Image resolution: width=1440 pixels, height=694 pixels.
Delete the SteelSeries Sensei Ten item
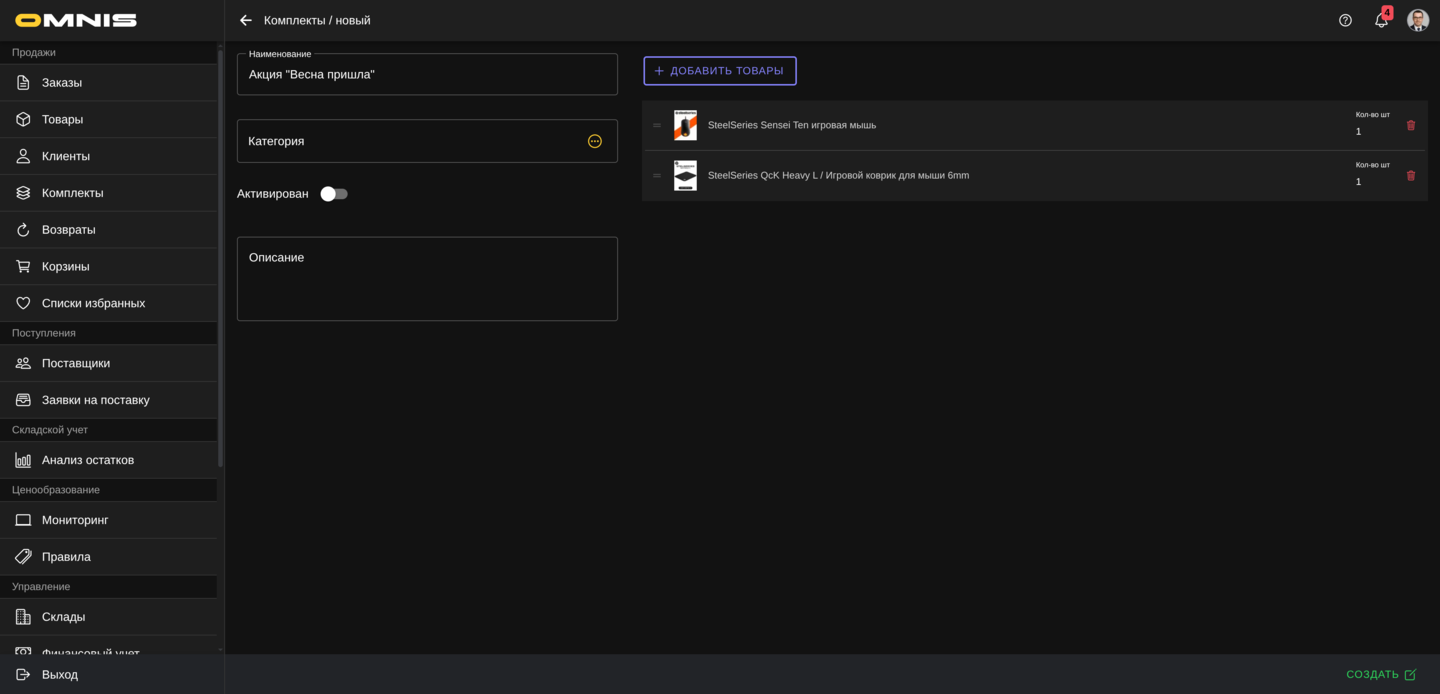pos(1411,126)
